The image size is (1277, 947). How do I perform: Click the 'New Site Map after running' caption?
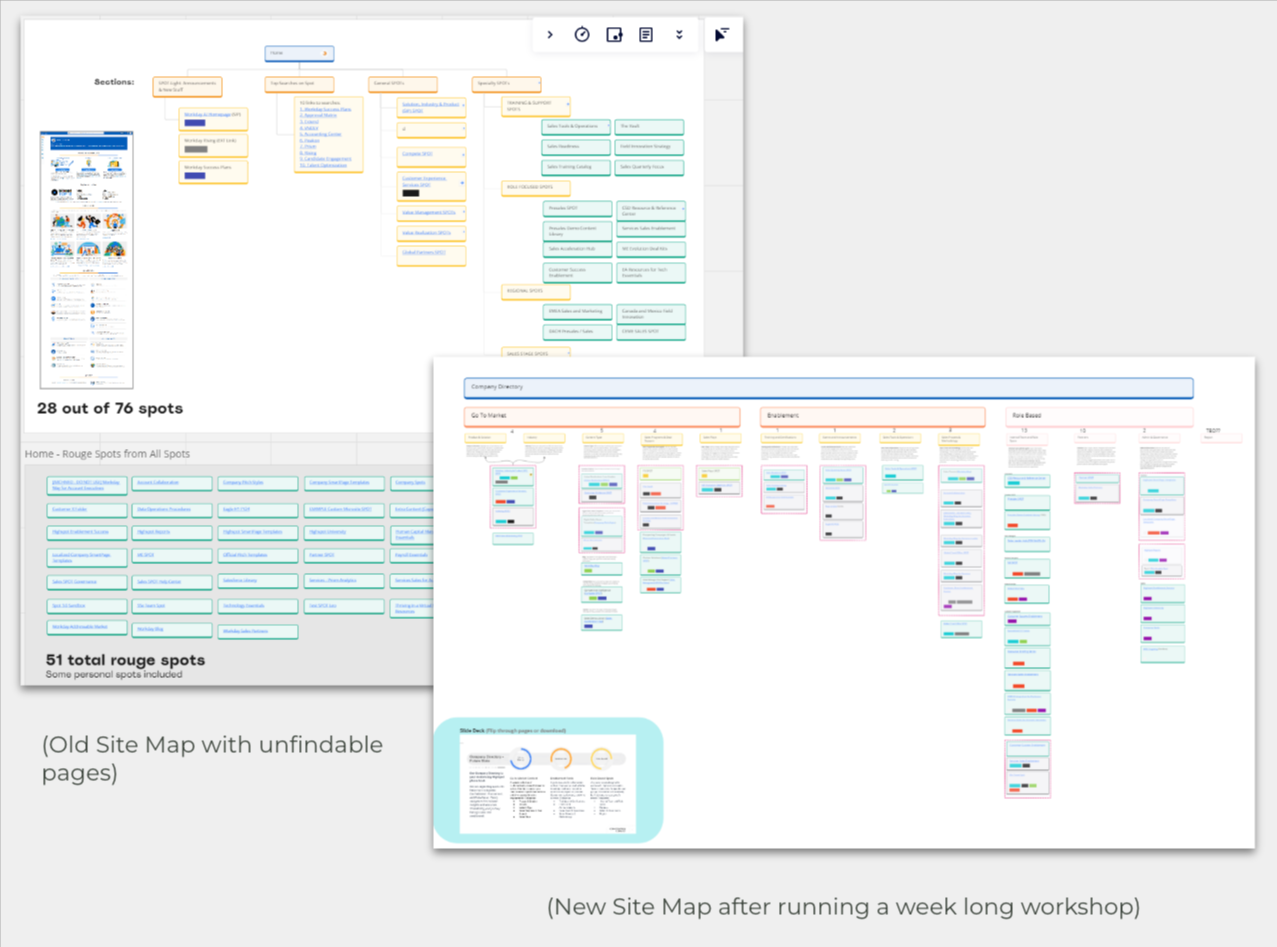click(843, 907)
